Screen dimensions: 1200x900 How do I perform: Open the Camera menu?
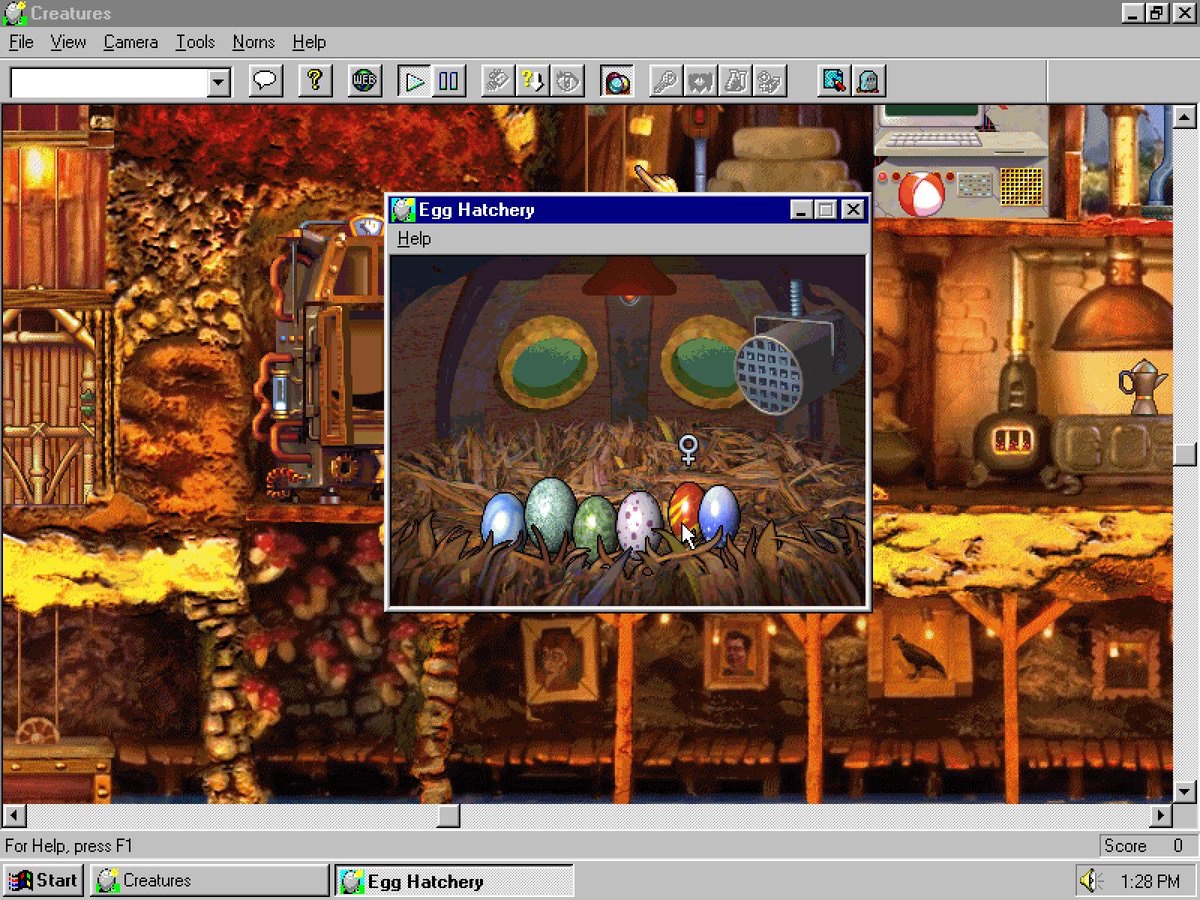point(130,42)
